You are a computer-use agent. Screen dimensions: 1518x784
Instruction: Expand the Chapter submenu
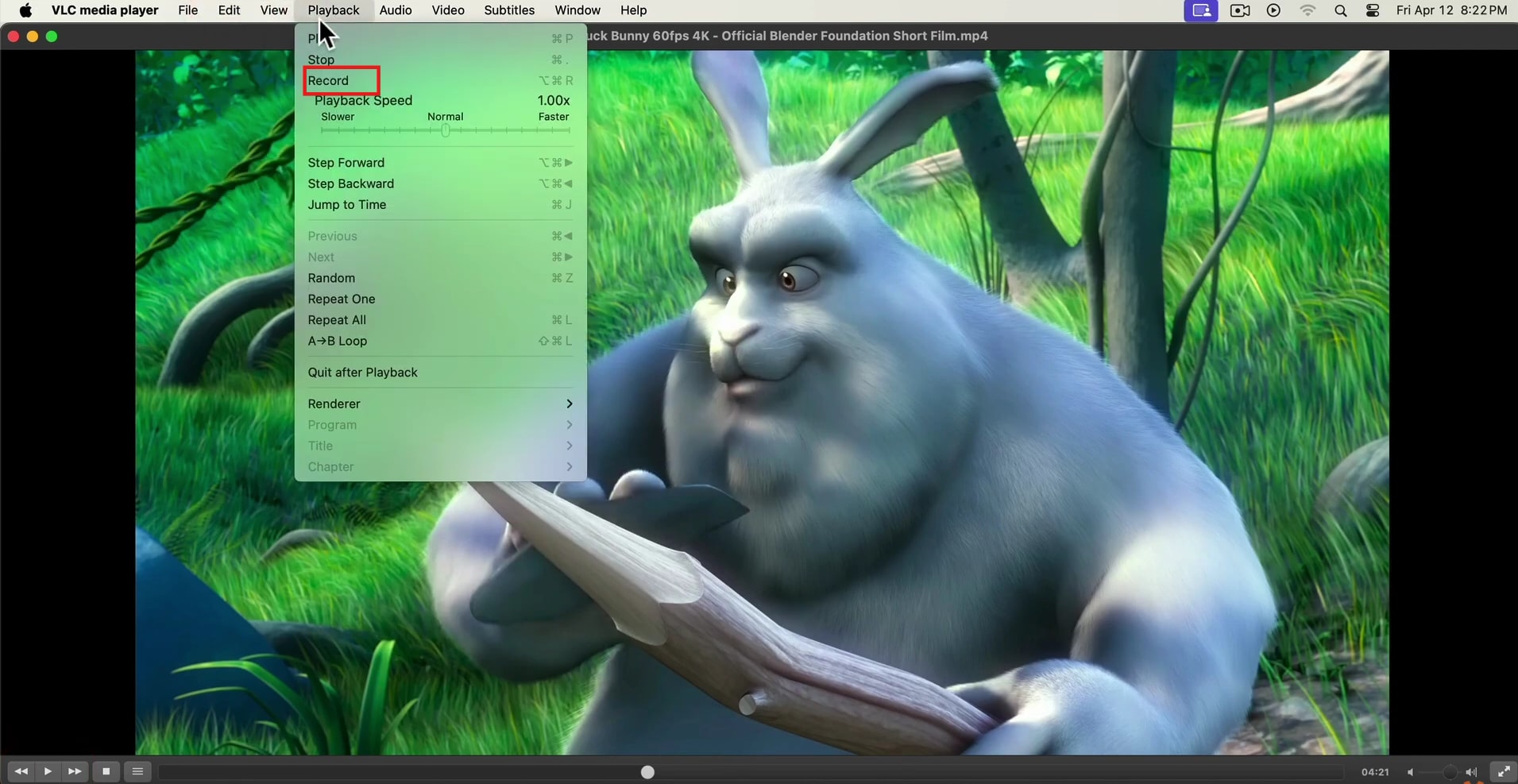tap(440, 467)
